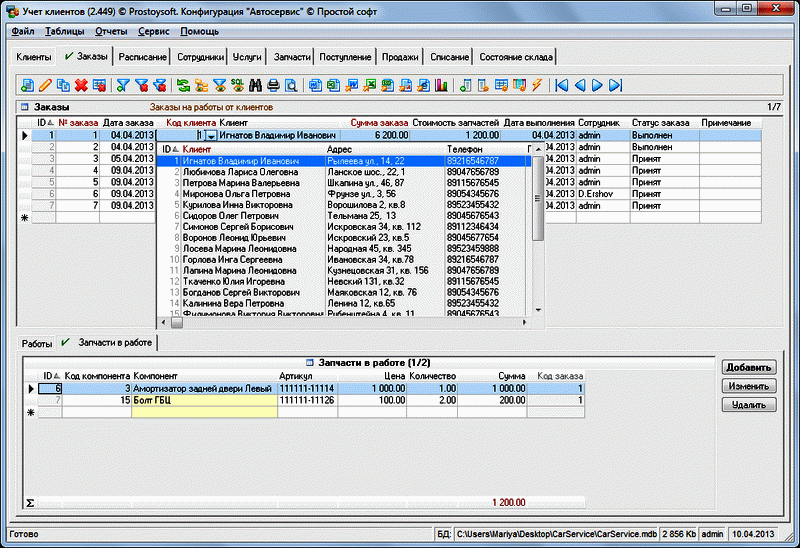
Task: Click the binoculars search icon
Action: point(254,85)
